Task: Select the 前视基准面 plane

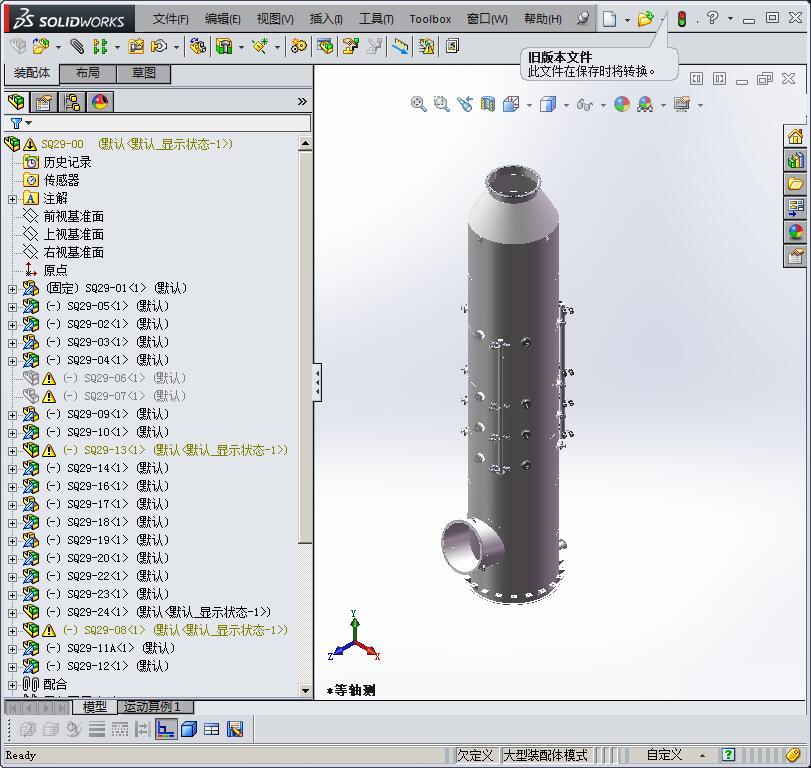Action: coord(73,217)
